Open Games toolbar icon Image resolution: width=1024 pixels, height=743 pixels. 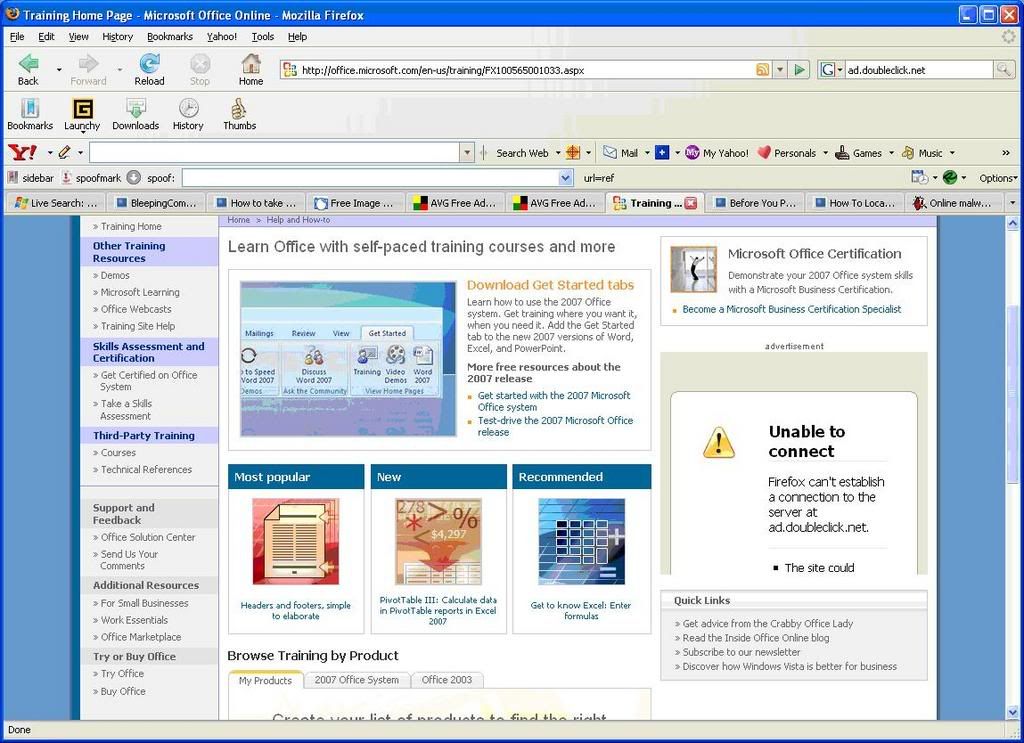(843, 153)
